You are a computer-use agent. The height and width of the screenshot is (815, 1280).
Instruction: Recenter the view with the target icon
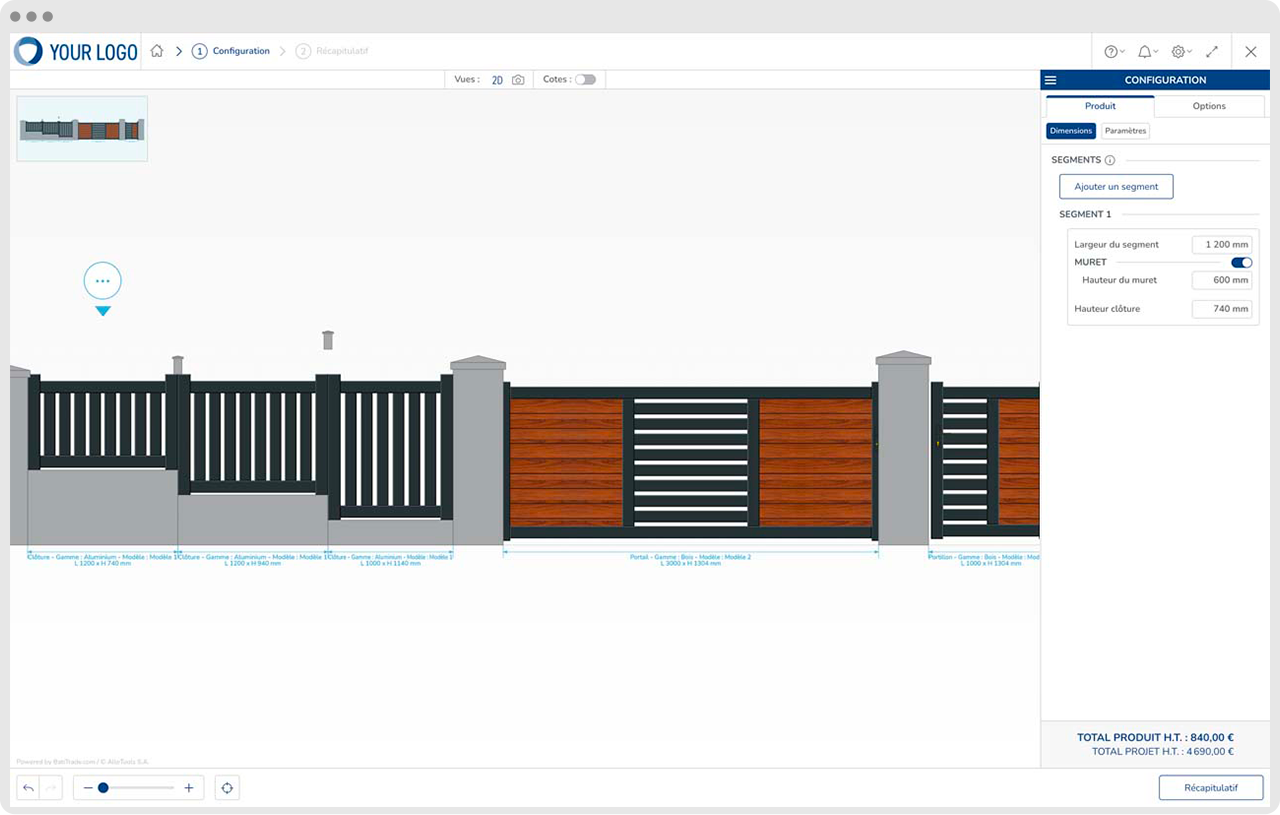point(227,788)
